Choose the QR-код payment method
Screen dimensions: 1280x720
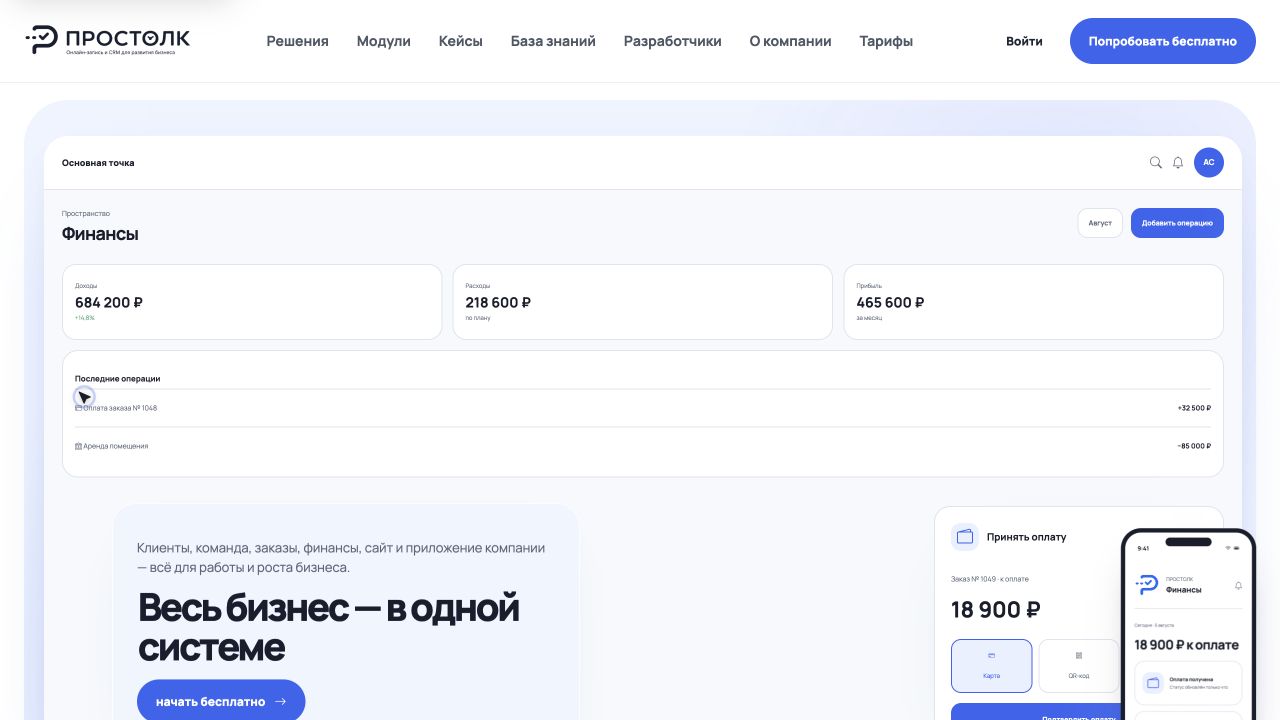(x=1079, y=666)
